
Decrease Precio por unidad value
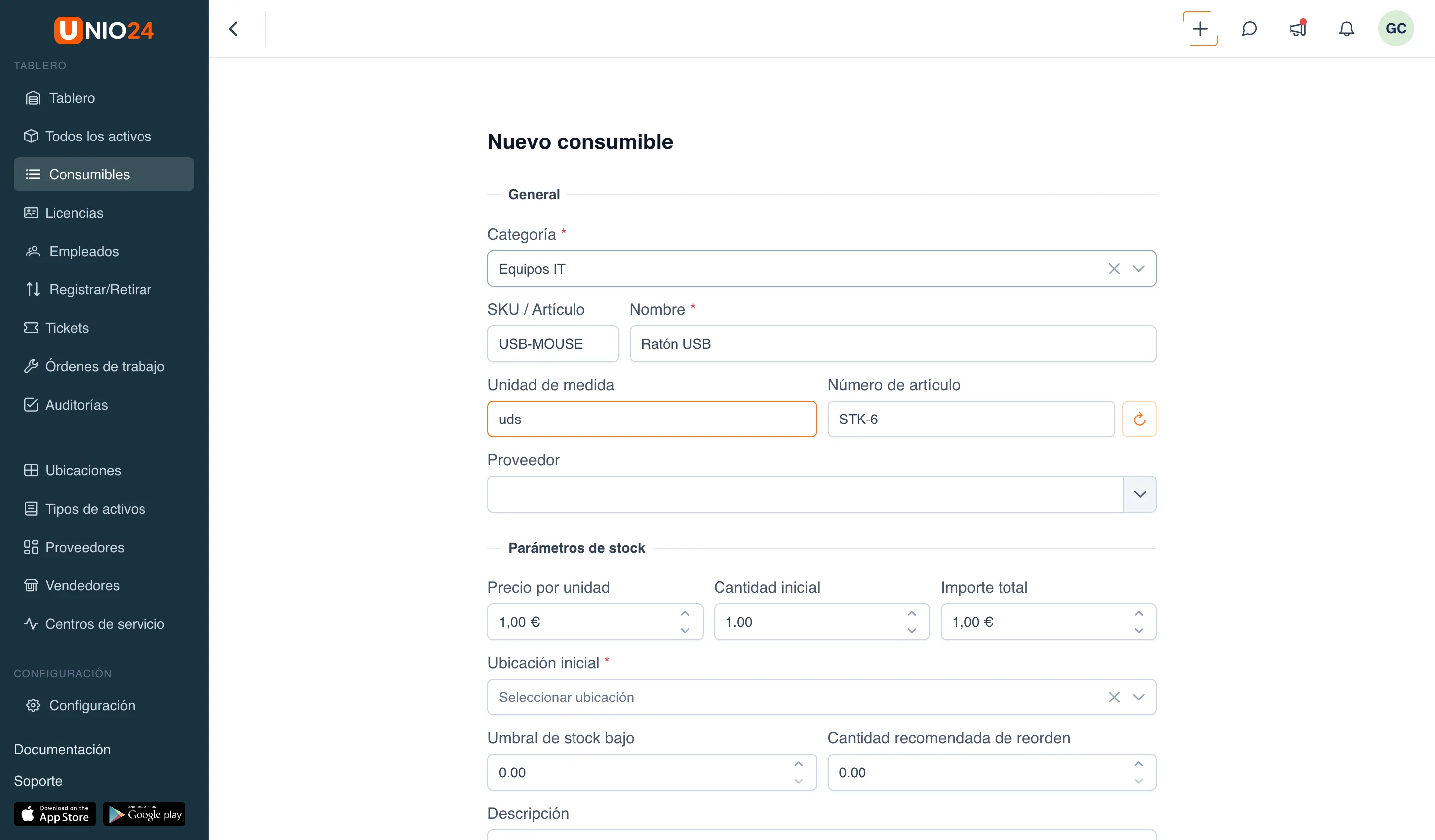tap(685, 630)
